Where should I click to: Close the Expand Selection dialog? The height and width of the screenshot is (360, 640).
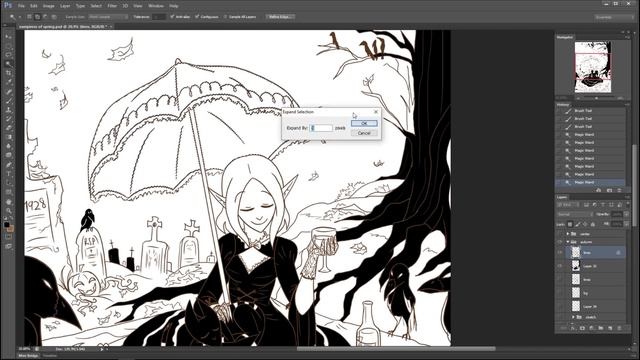point(376,111)
